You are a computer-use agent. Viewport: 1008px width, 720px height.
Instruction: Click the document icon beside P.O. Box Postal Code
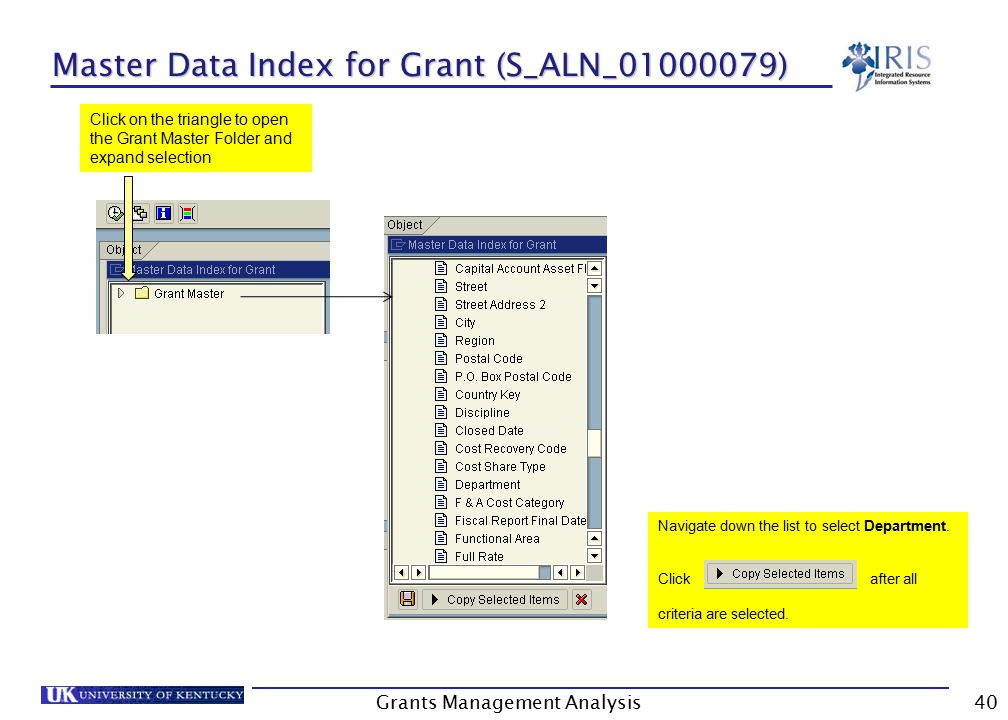tap(441, 376)
